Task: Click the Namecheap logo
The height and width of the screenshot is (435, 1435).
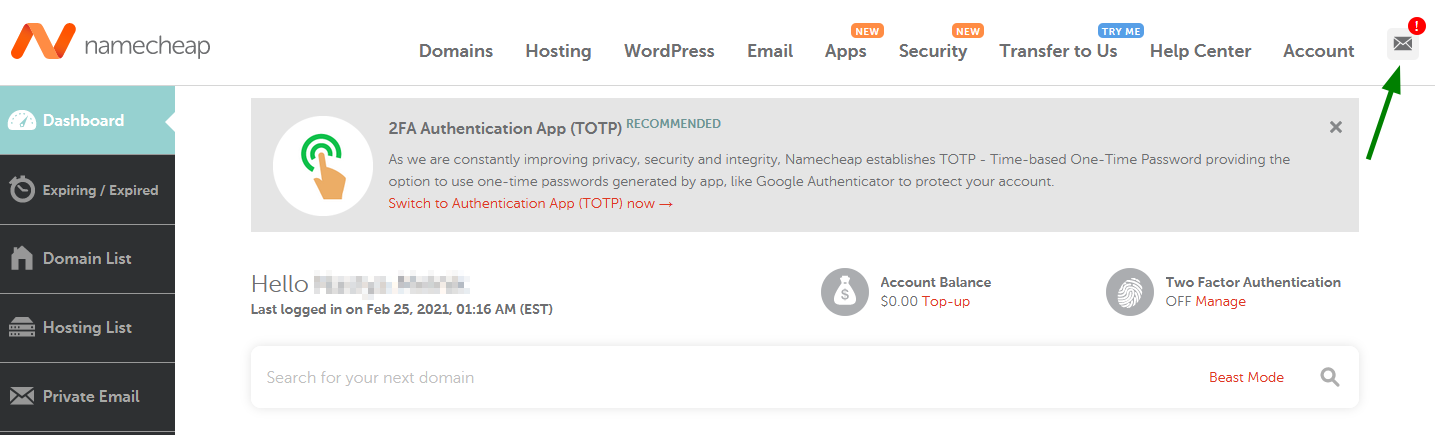Action: [x=110, y=43]
